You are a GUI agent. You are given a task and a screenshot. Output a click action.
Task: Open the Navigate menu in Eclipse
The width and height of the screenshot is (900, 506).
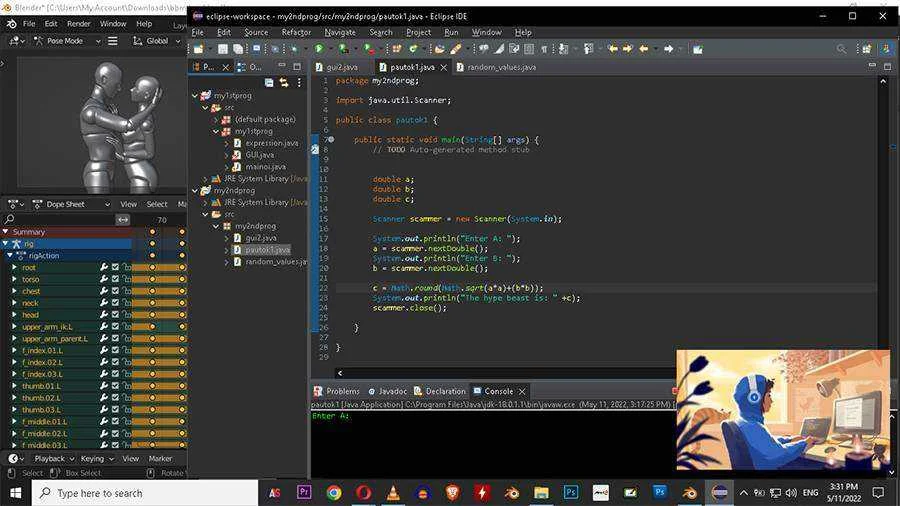point(340,33)
